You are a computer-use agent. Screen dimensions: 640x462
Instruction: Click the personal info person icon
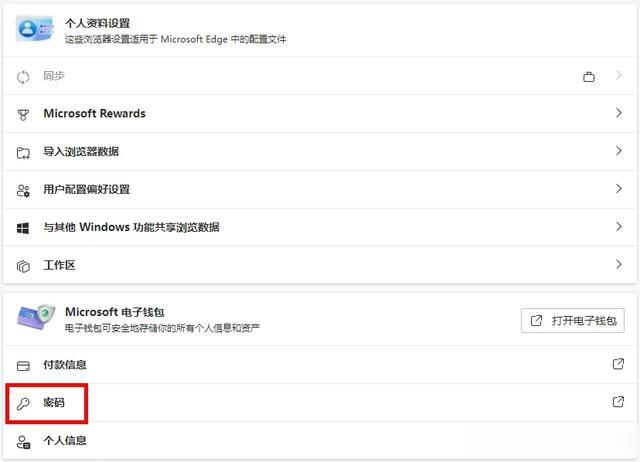(x=23, y=442)
